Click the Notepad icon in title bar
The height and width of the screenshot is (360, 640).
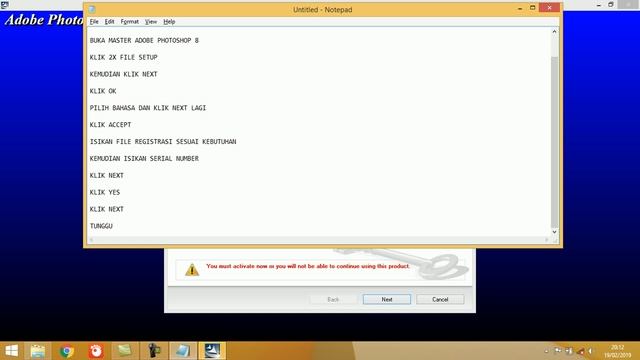[x=92, y=9]
